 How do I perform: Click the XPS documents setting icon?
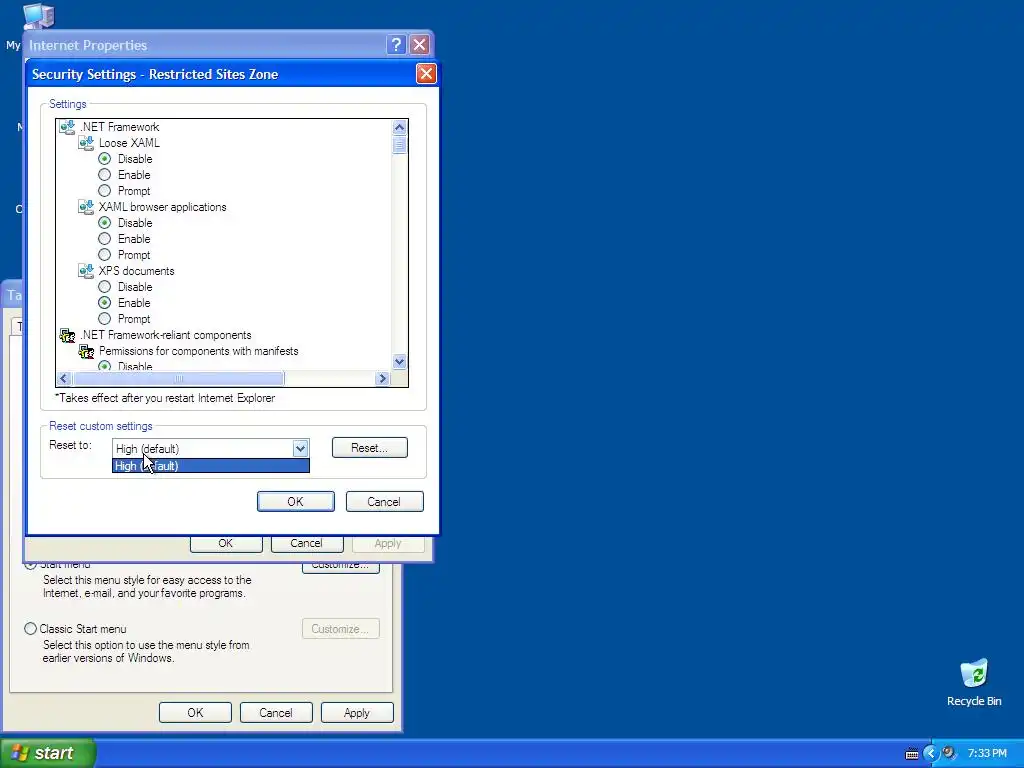tap(86, 270)
